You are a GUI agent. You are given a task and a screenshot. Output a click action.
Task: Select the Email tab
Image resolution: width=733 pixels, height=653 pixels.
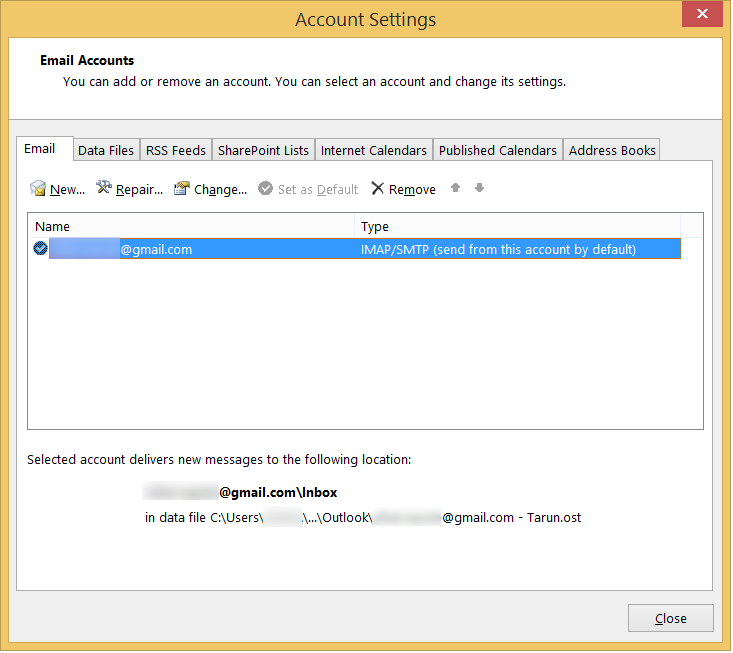44,149
